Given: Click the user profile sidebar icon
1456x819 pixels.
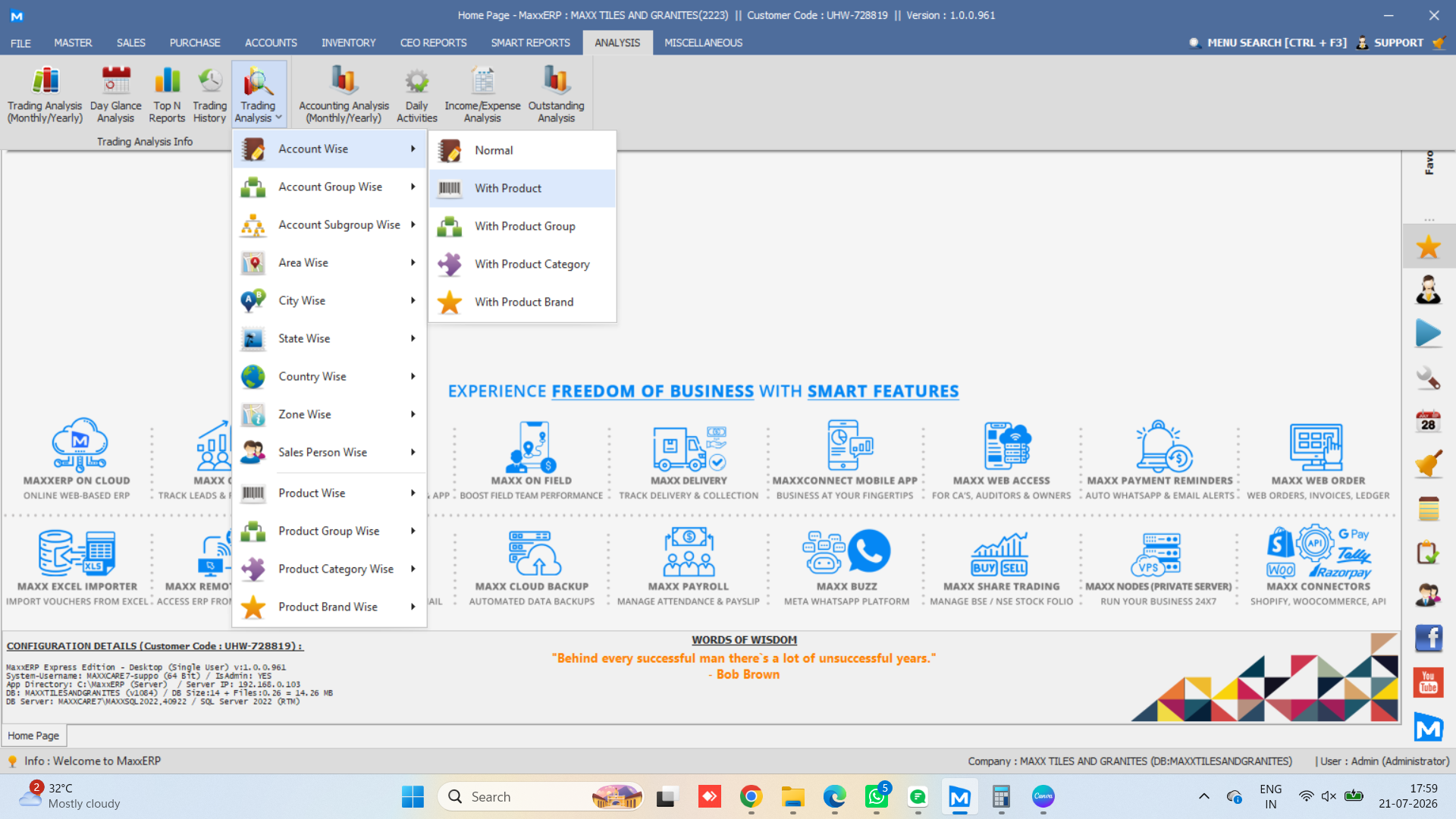Looking at the screenshot, I should click(1428, 290).
